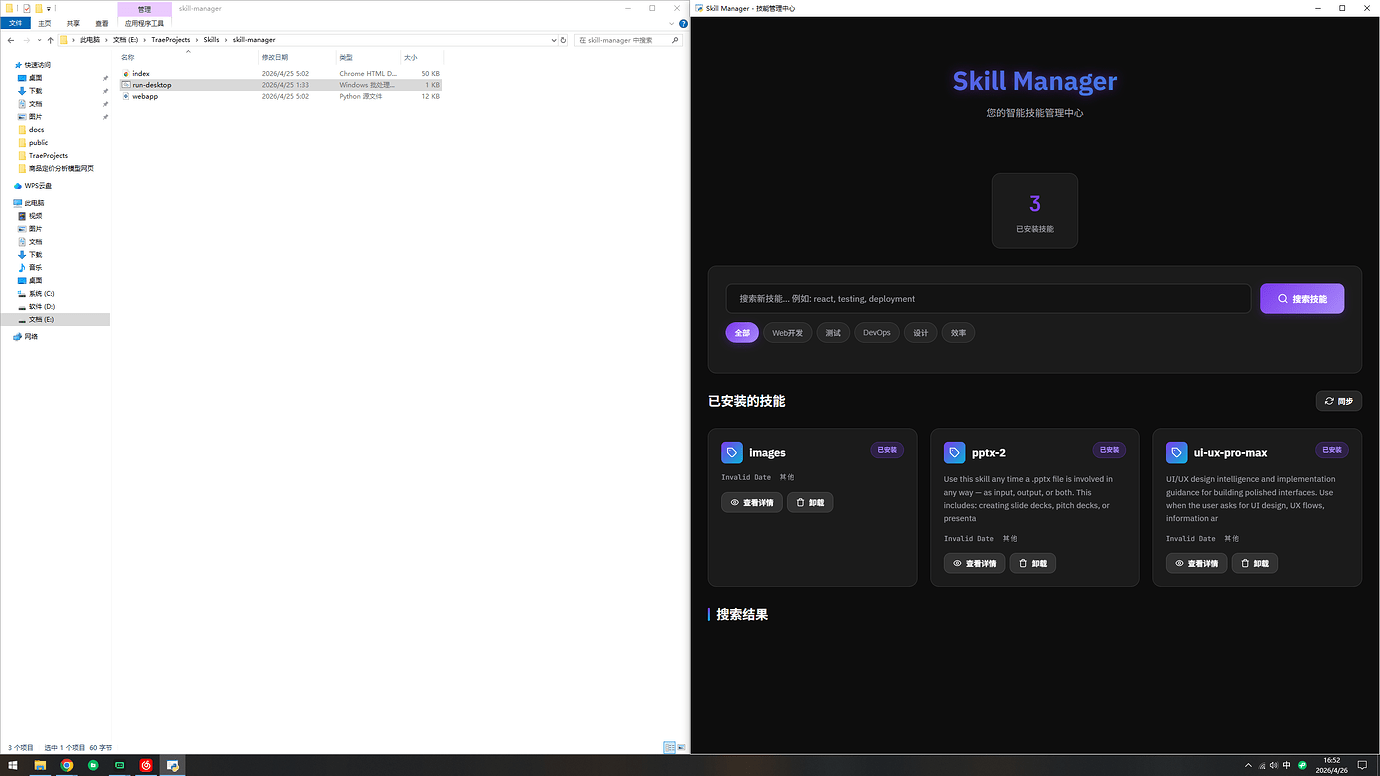1380x776 pixels.
Task: View details of the pptx-2 skill
Action: point(974,563)
